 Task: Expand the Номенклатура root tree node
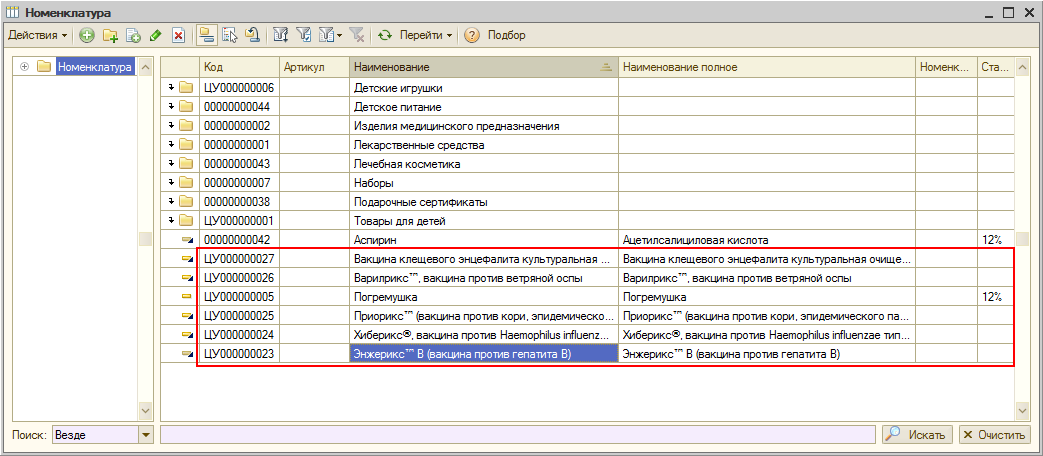click(x=25, y=68)
